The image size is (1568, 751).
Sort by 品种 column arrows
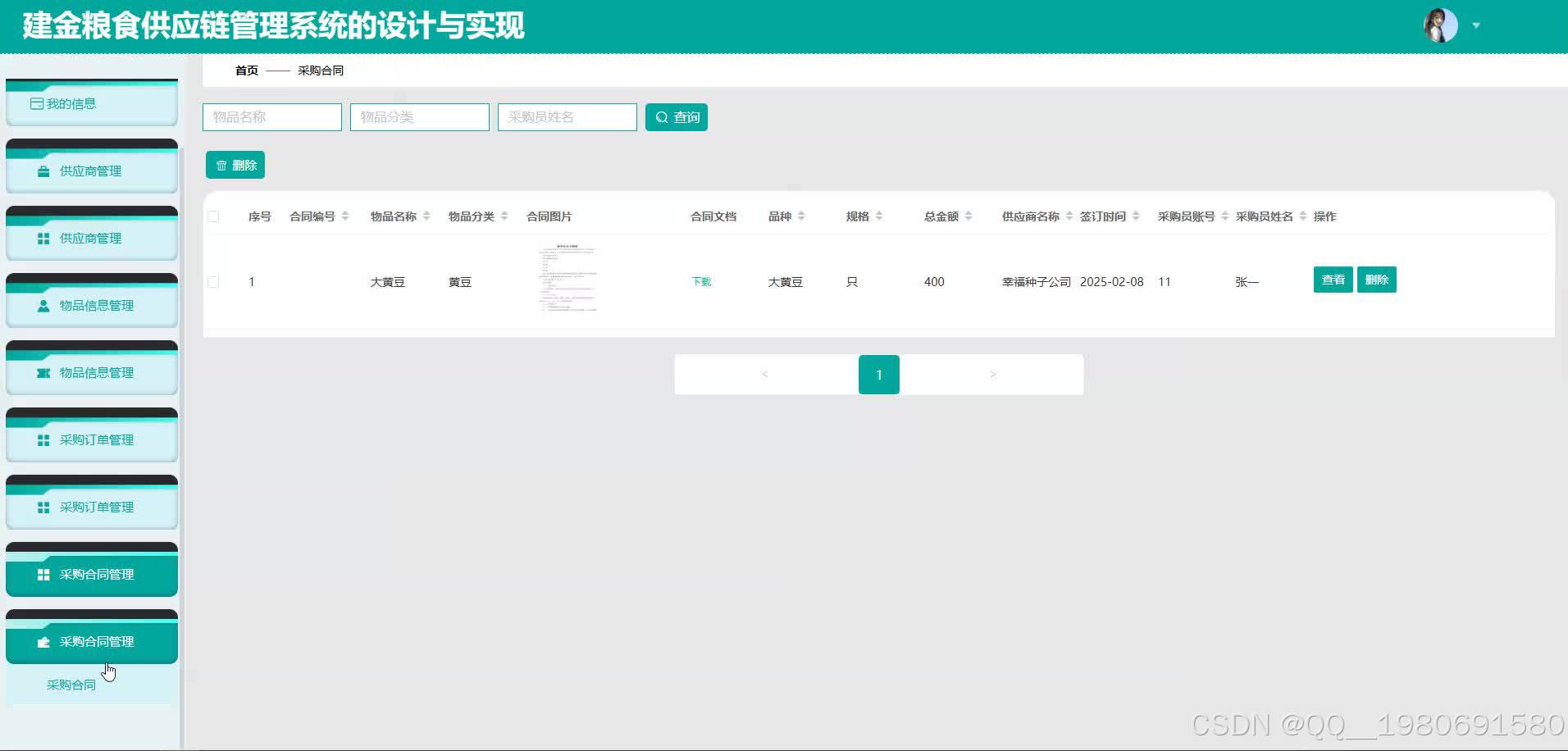point(801,216)
